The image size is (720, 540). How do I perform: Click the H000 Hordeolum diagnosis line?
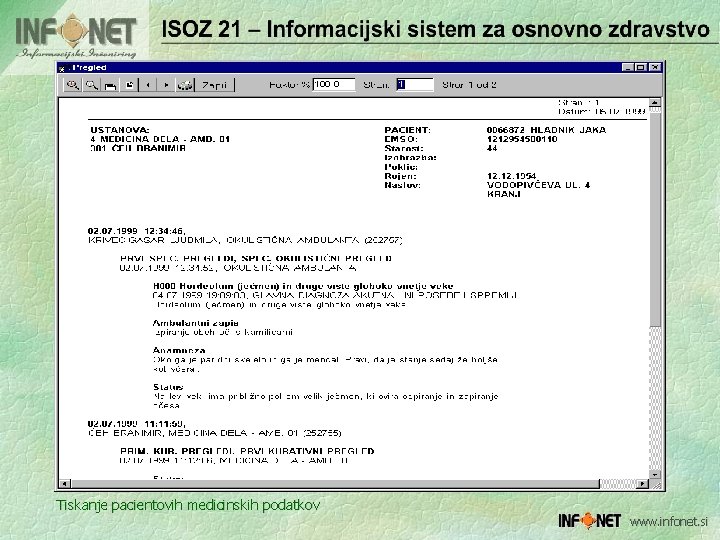(303, 286)
